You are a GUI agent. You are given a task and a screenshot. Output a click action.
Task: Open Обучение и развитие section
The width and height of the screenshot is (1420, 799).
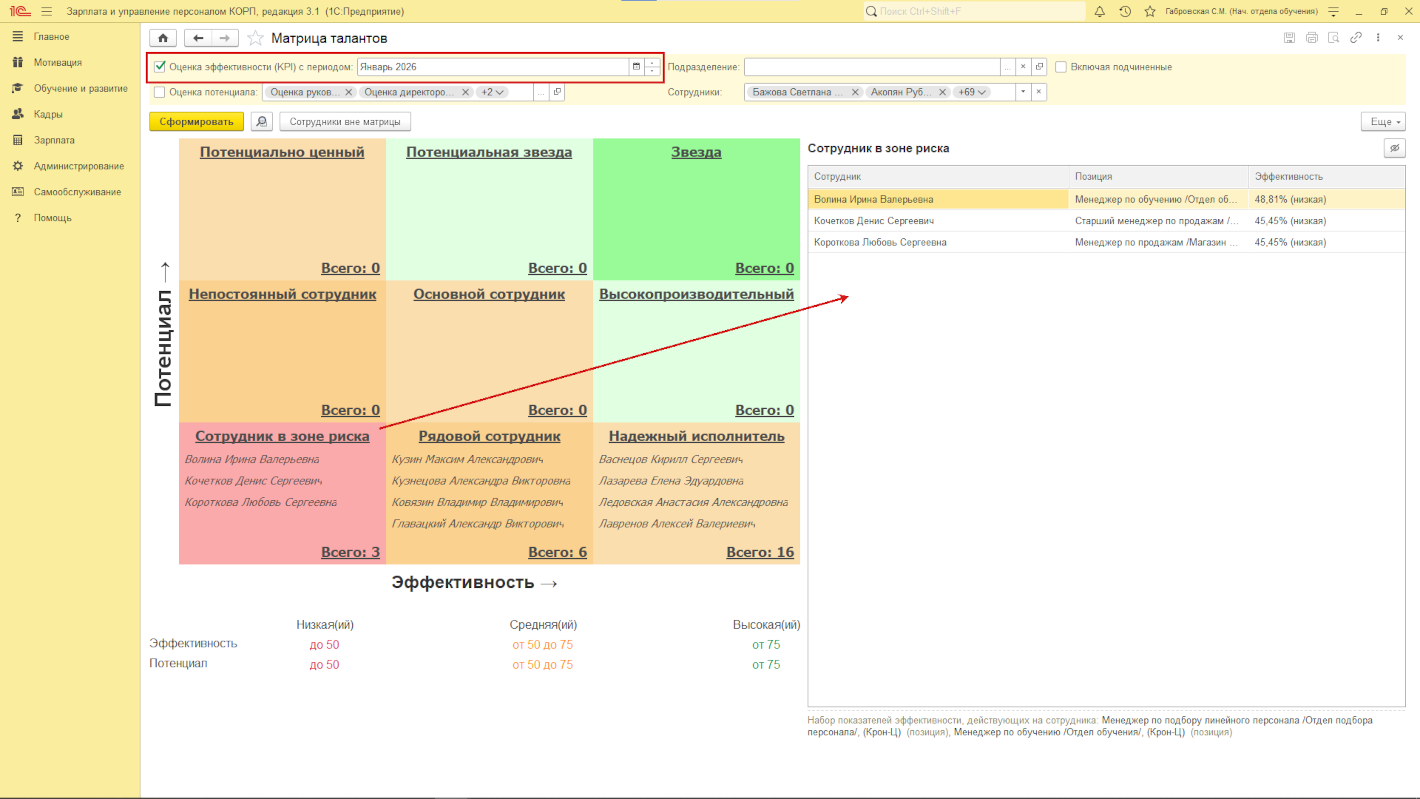pyautogui.click(x=80, y=88)
